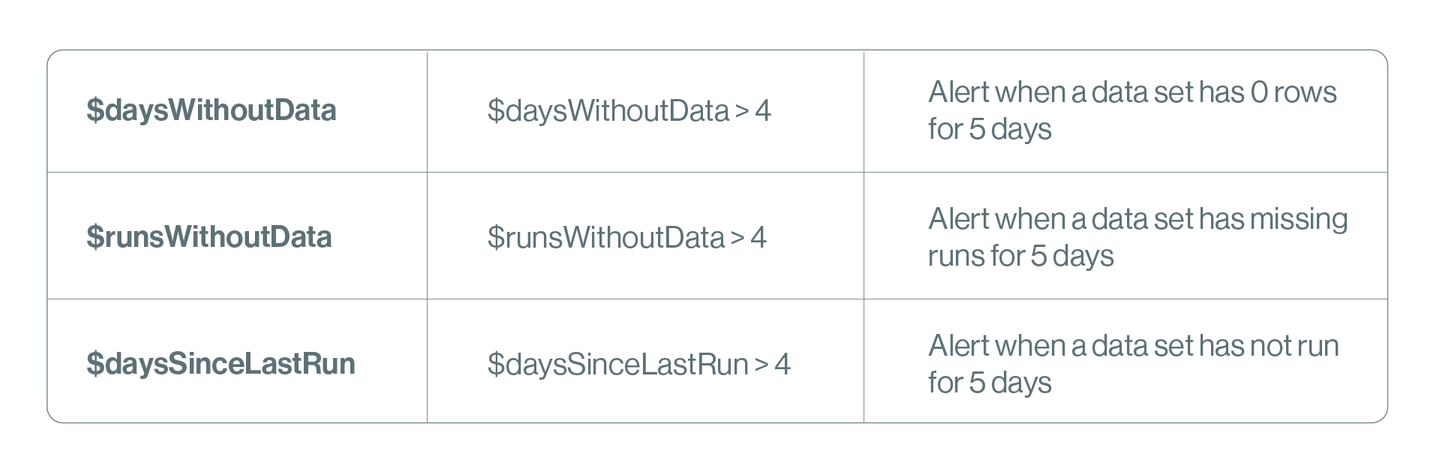Click the bold $runsWithoutData variable name
The image size is (1440, 469).
point(209,237)
